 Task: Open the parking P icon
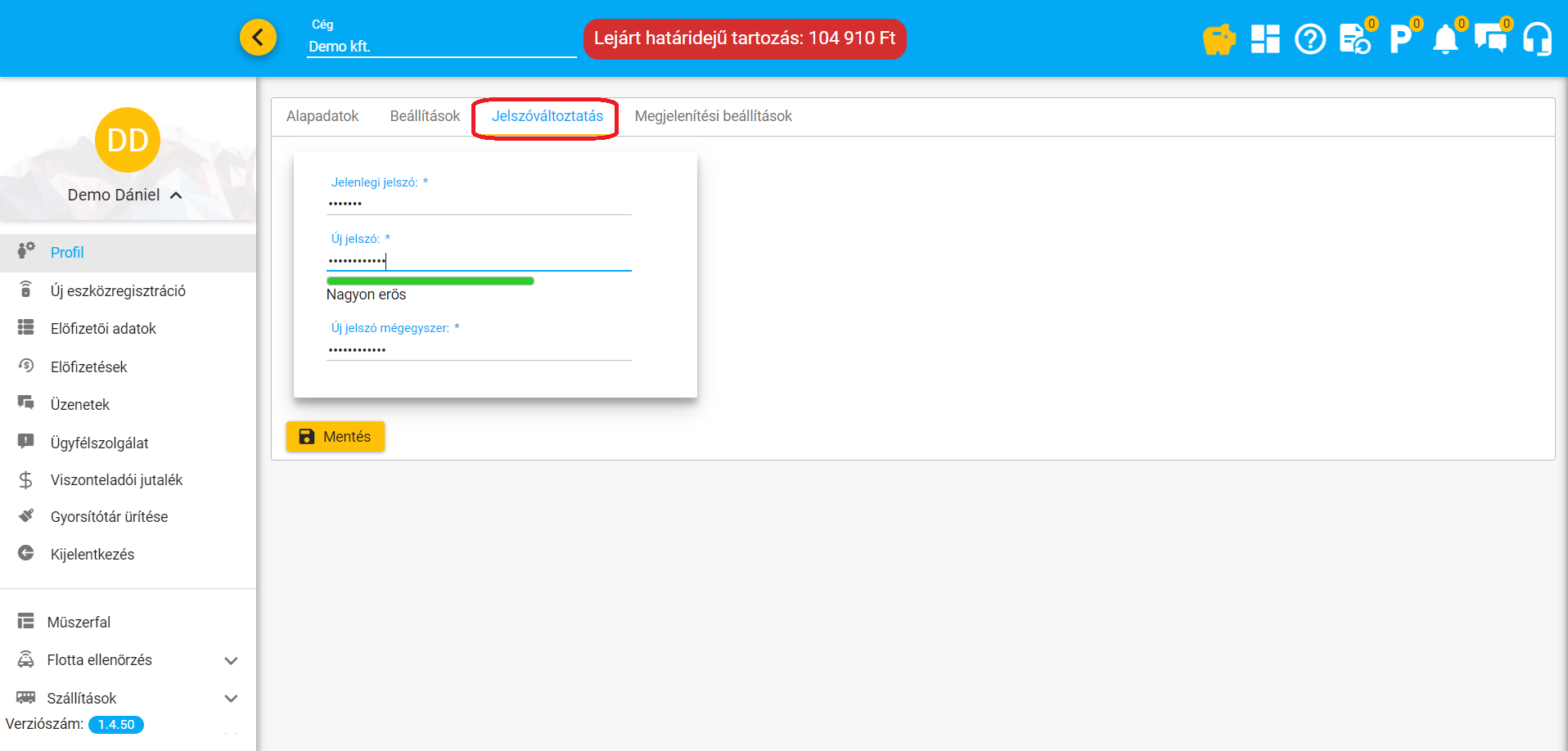point(1400,39)
